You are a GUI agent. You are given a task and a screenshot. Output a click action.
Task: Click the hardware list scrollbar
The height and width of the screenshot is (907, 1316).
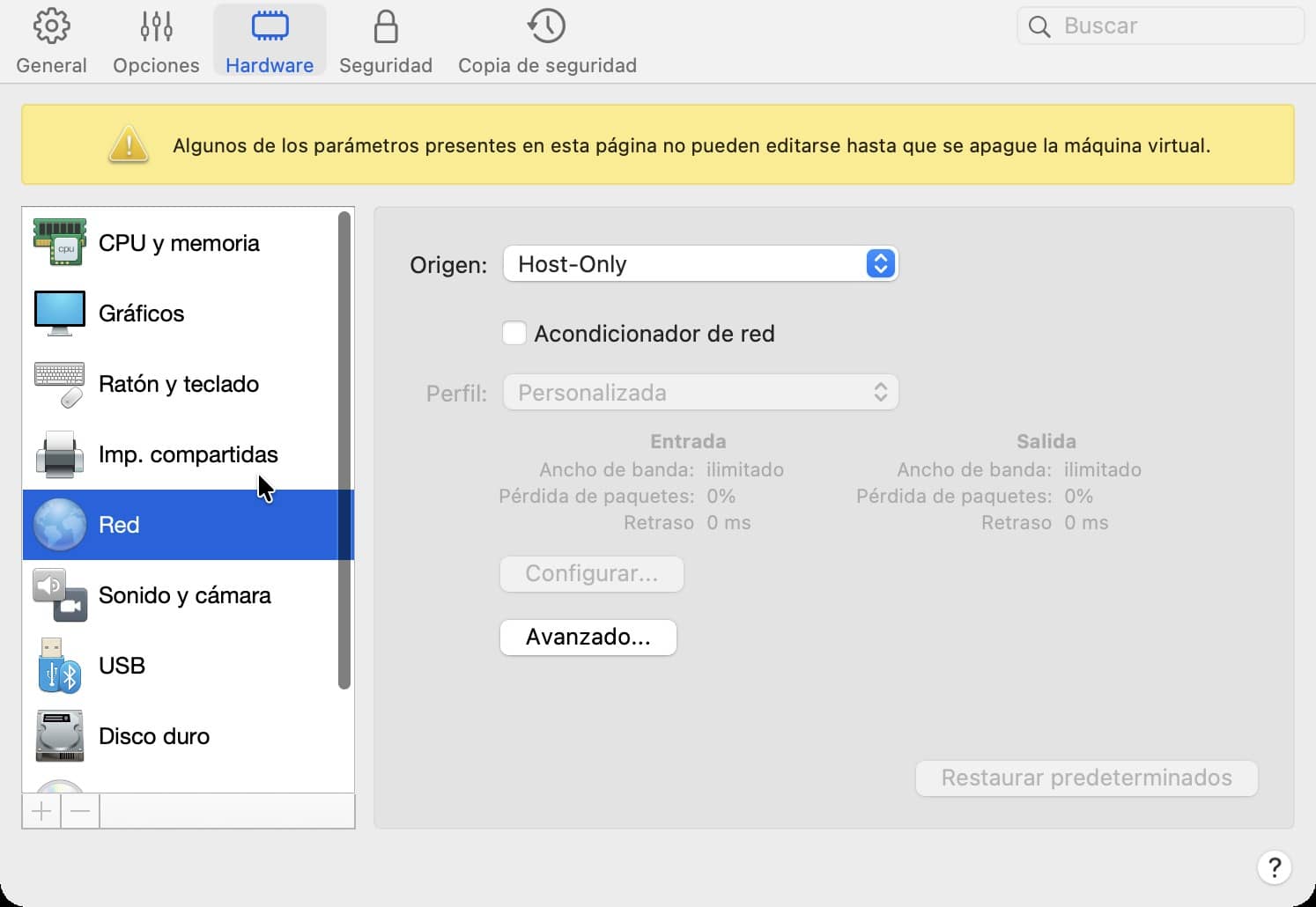[344, 450]
